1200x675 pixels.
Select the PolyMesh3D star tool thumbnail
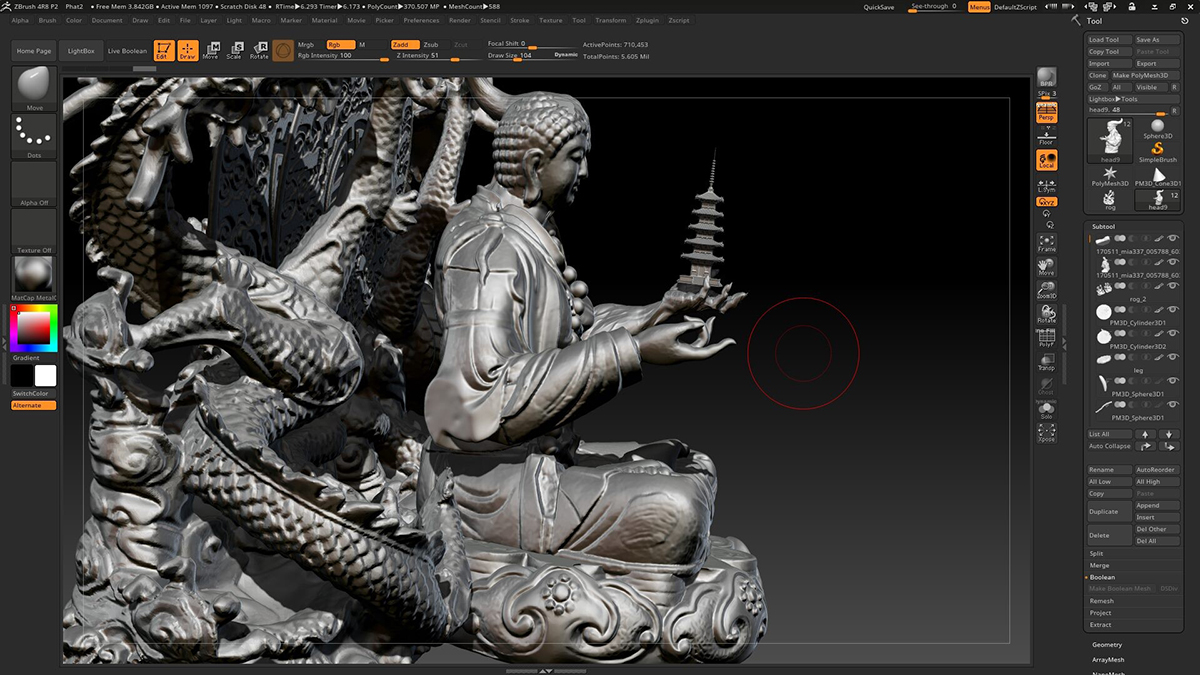(x=1110, y=177)
